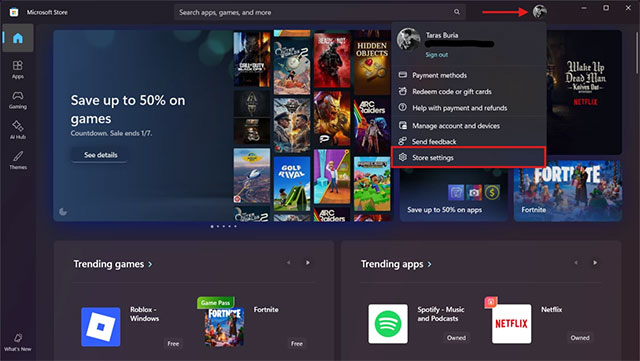Image resolution: width=640 pixels, height=361 pixels.
Task: Open What's New in sidebar
Action: tap(18, 342)
